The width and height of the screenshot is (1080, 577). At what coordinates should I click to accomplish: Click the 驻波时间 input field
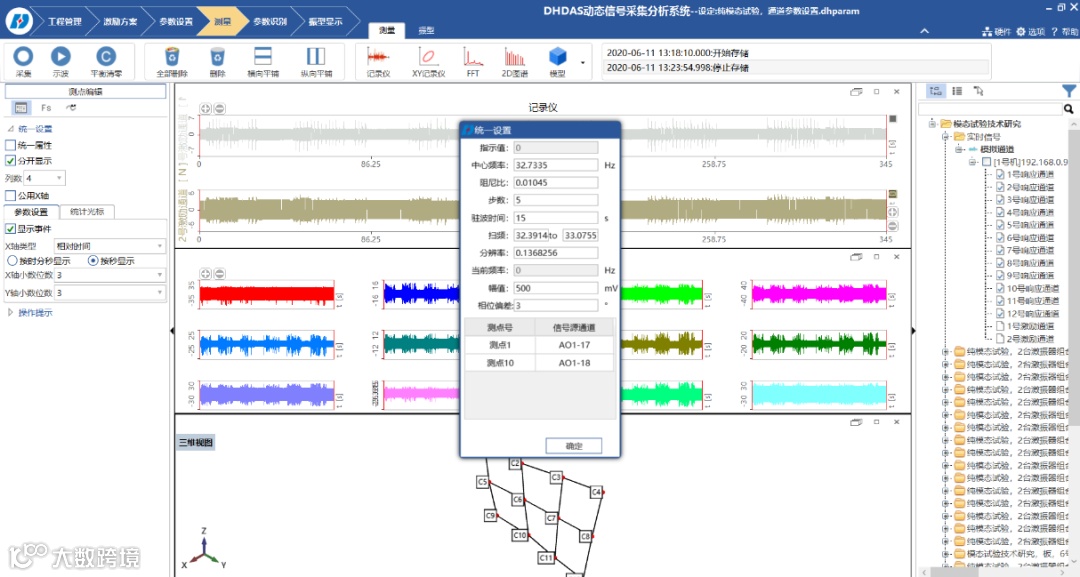pos(556,218)
